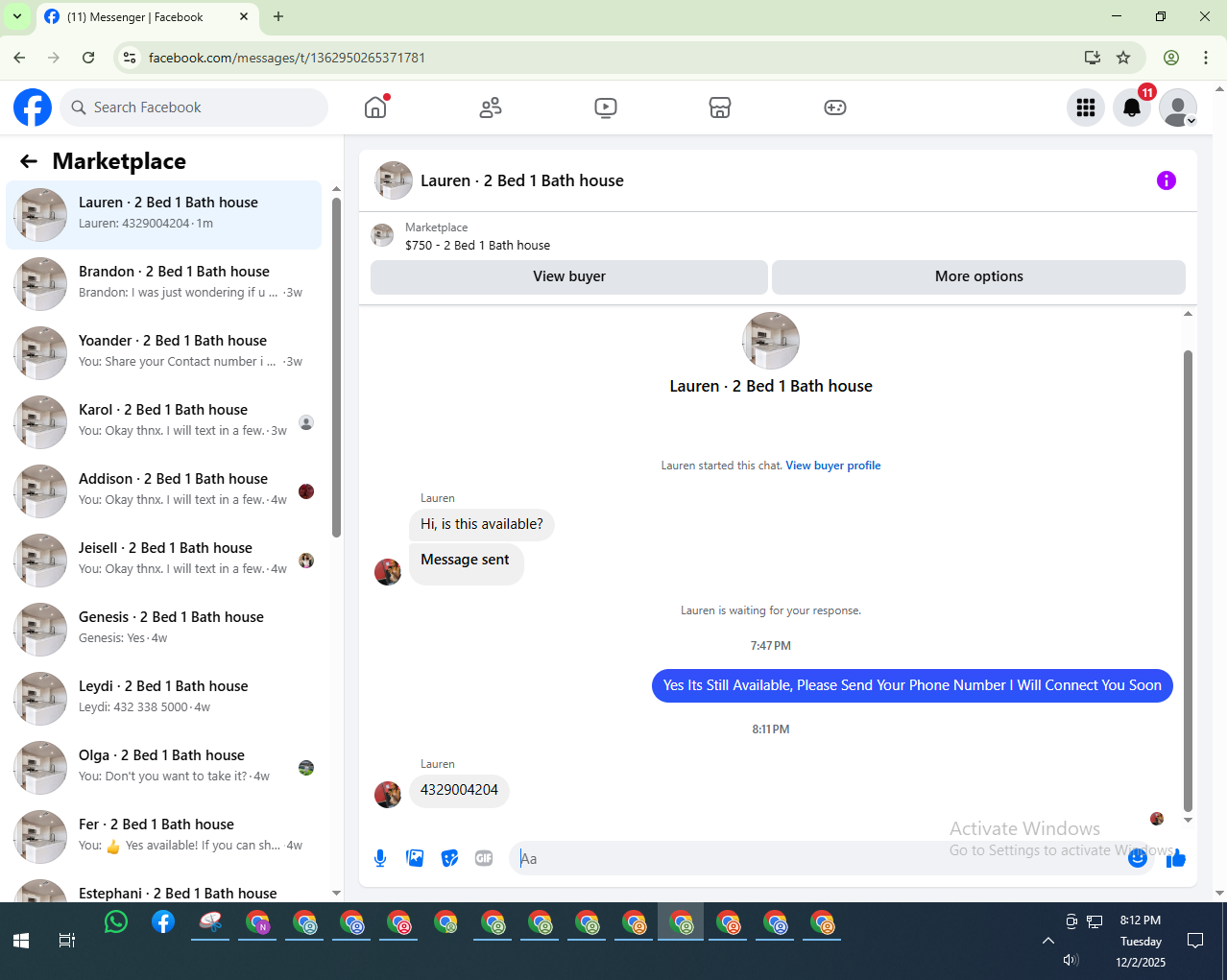
Task: Click the conversation list scrollbar
Action: [336, 369]
